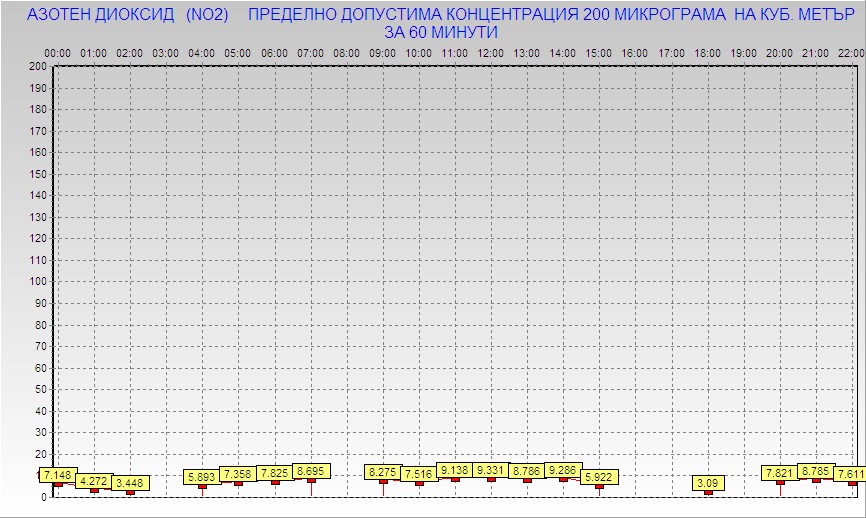Select the 8.275 data label
The image size is (866, 518).
[x=383, y=471]
